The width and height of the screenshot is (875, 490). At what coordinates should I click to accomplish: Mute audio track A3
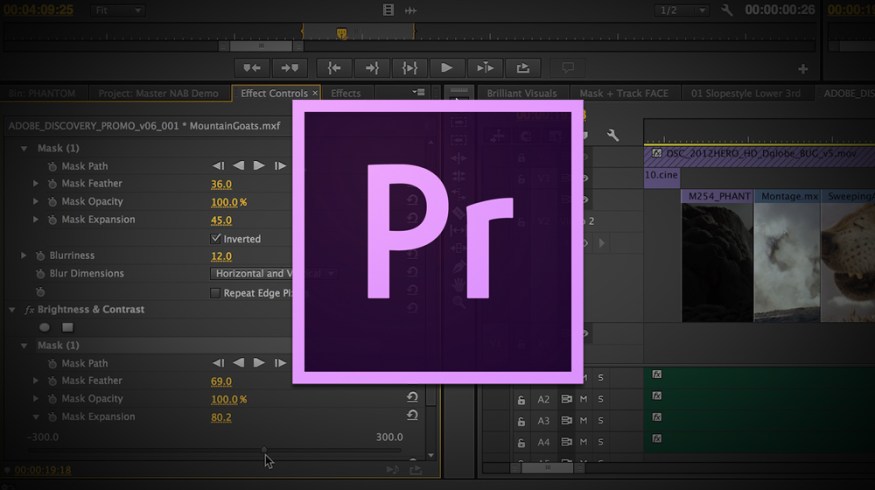pos(585,421)
